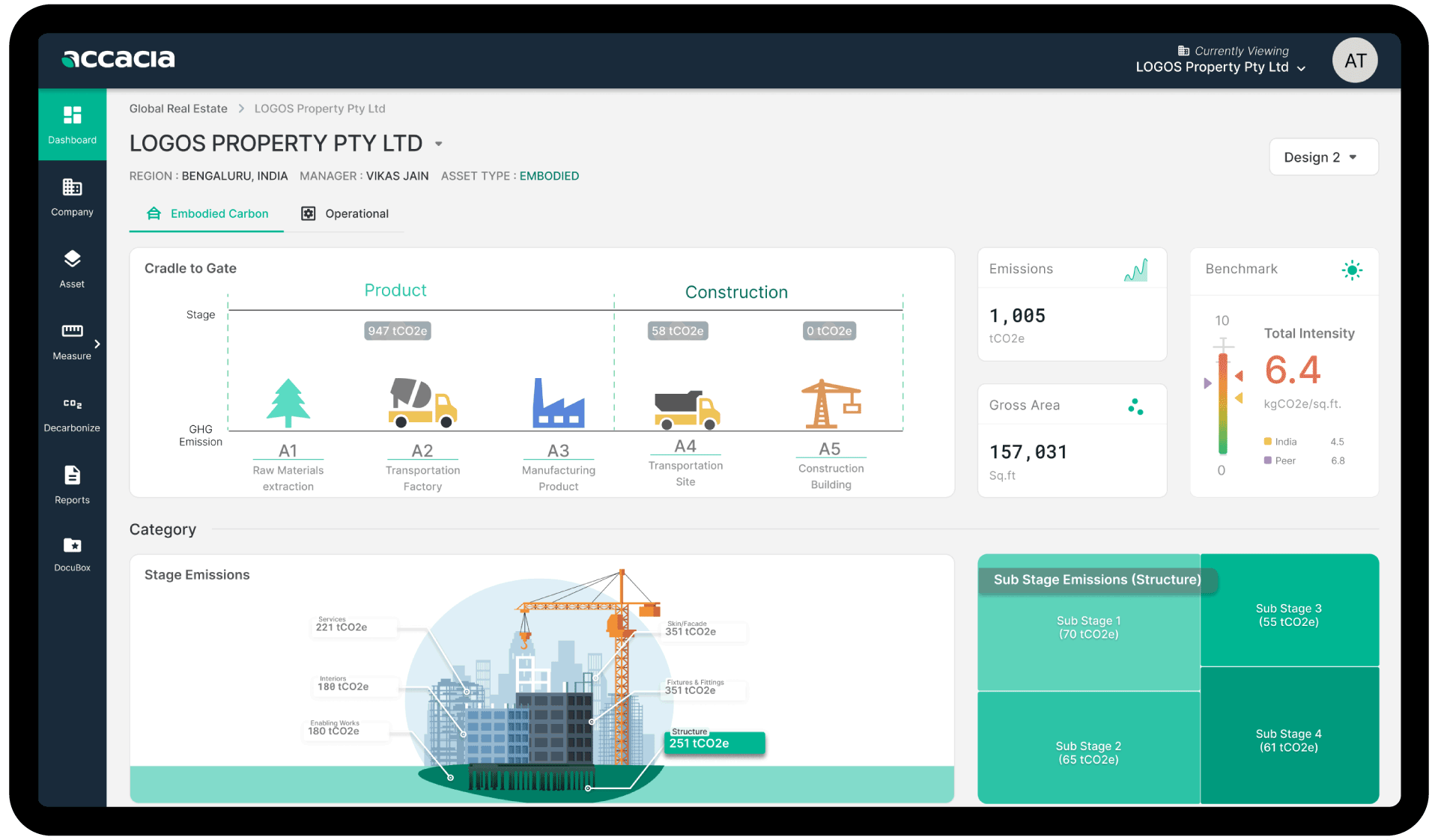
Task: Click the accacia logo
Action: pyautogui.click(x=118, y=58)
